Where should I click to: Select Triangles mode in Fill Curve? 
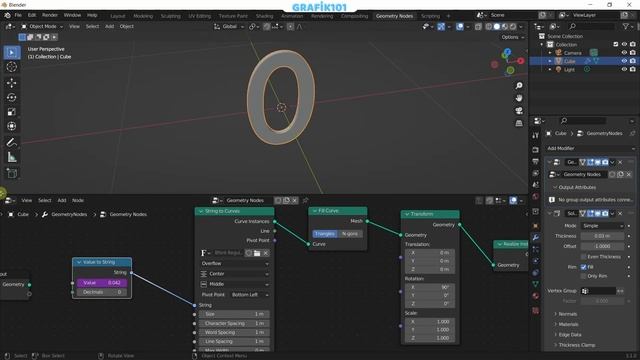pos(325,234)
